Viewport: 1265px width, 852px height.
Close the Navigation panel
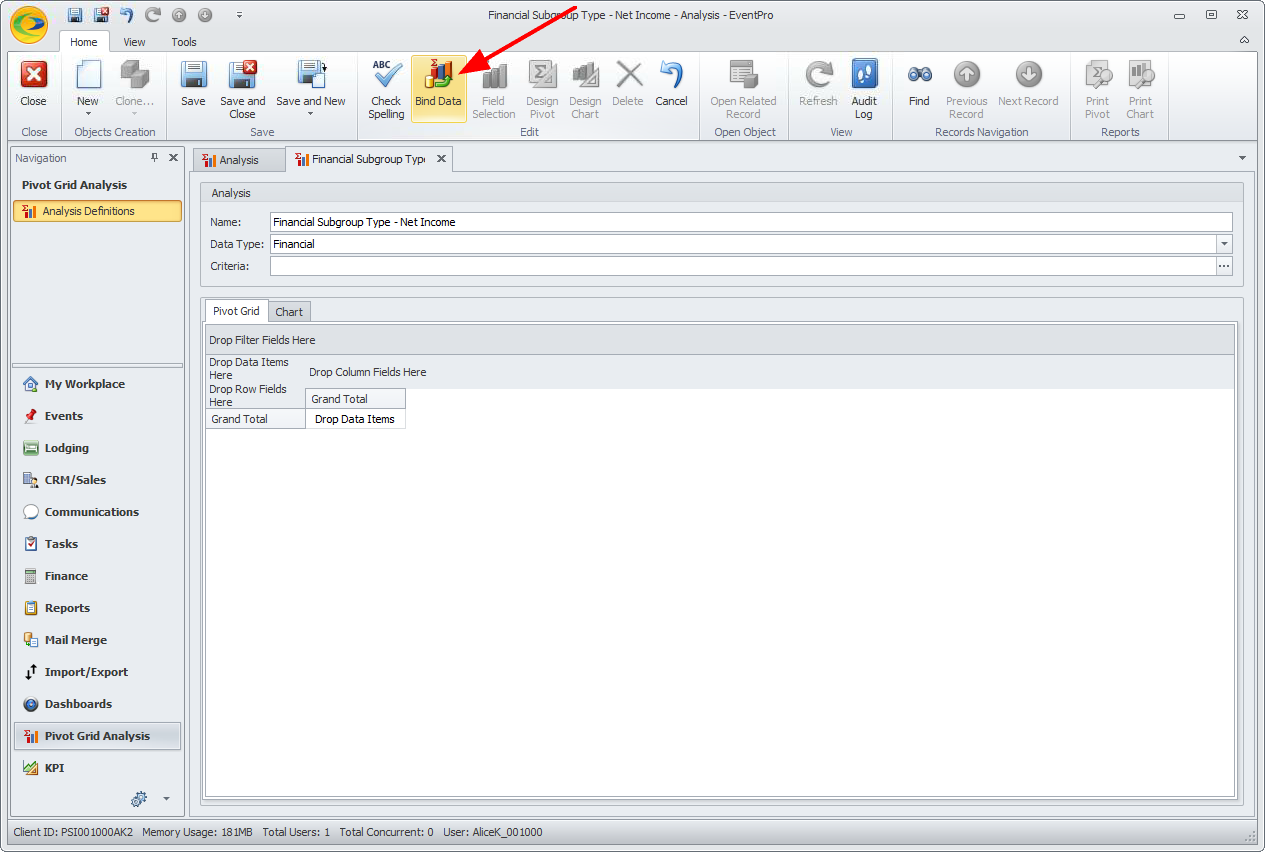173,158
